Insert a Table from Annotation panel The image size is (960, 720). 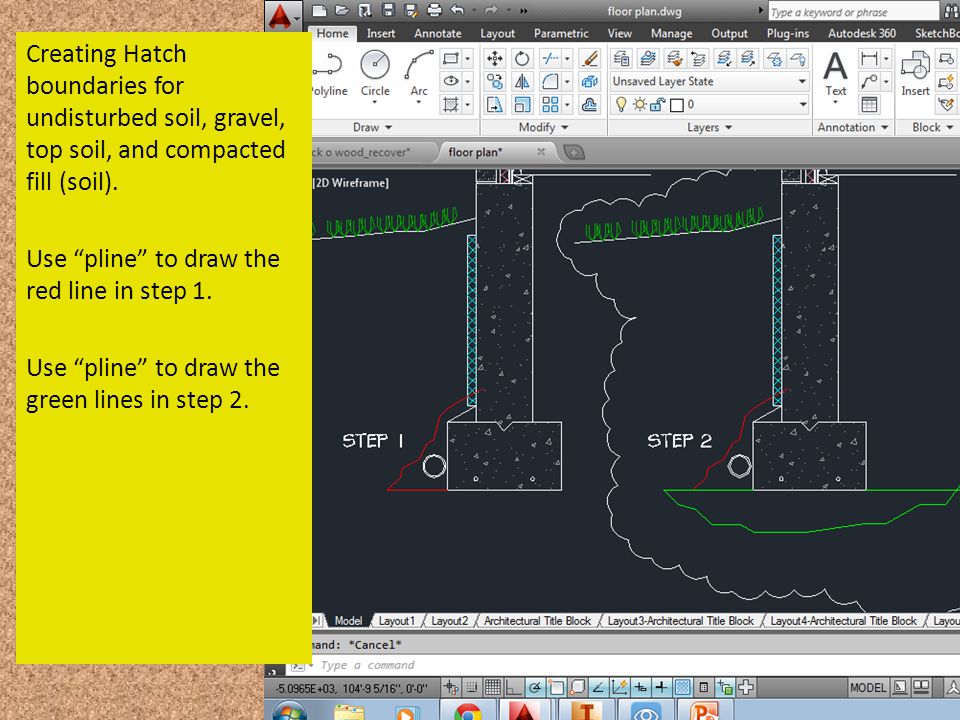[869, 105]
